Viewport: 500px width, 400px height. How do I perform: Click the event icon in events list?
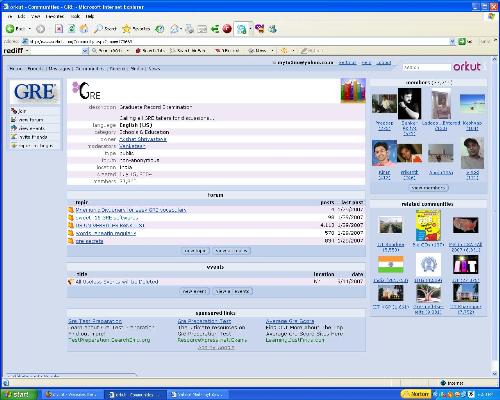(x=70, y=282)
